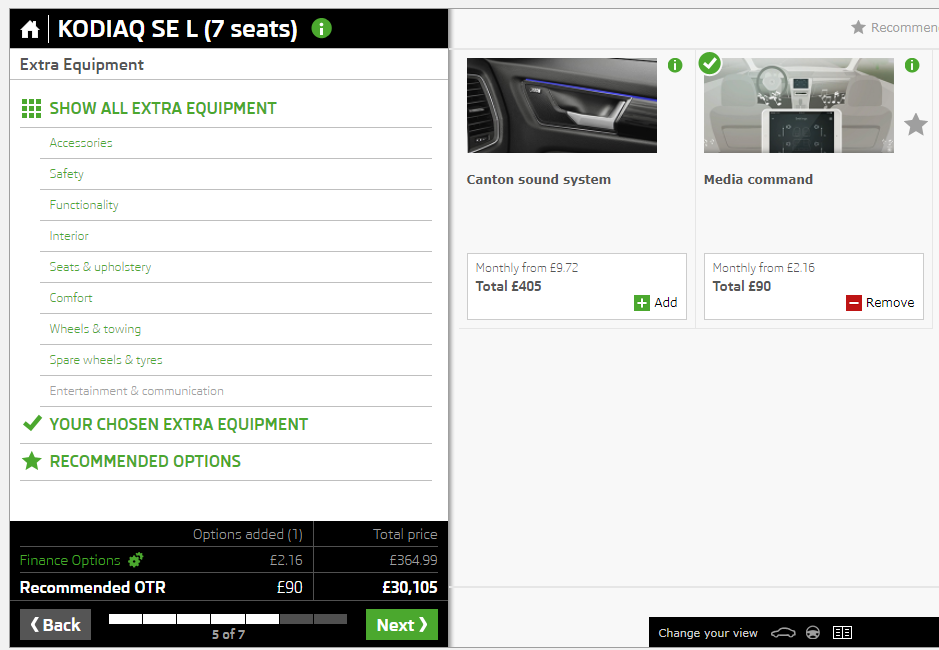This screenshot has height=650, width=939.
Task: Click the green star icon for recommended options
Action: (x=32, y=461)
